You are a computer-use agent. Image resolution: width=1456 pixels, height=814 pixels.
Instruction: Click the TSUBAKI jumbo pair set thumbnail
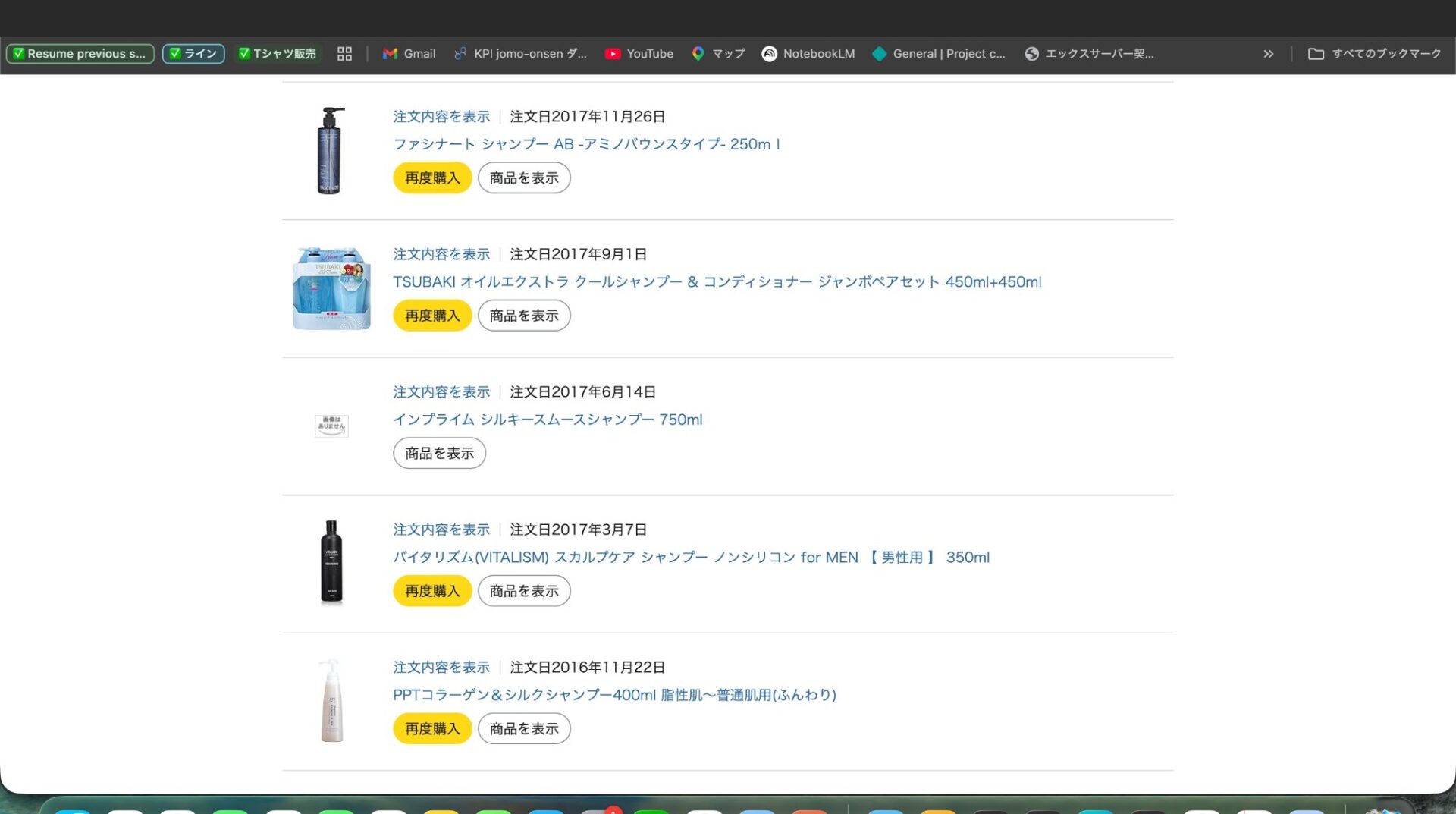(x=331, y=288)
